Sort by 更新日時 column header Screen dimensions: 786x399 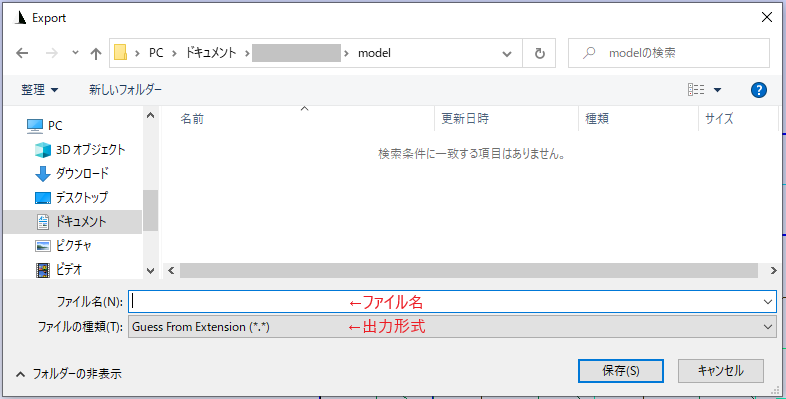(x=465, y=119)
